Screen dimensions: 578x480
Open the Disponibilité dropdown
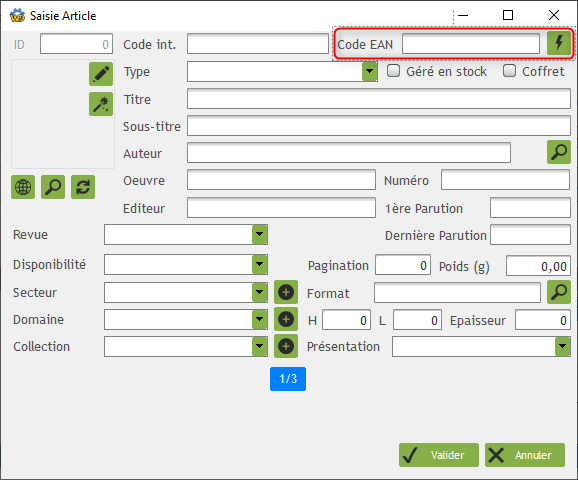260,264
